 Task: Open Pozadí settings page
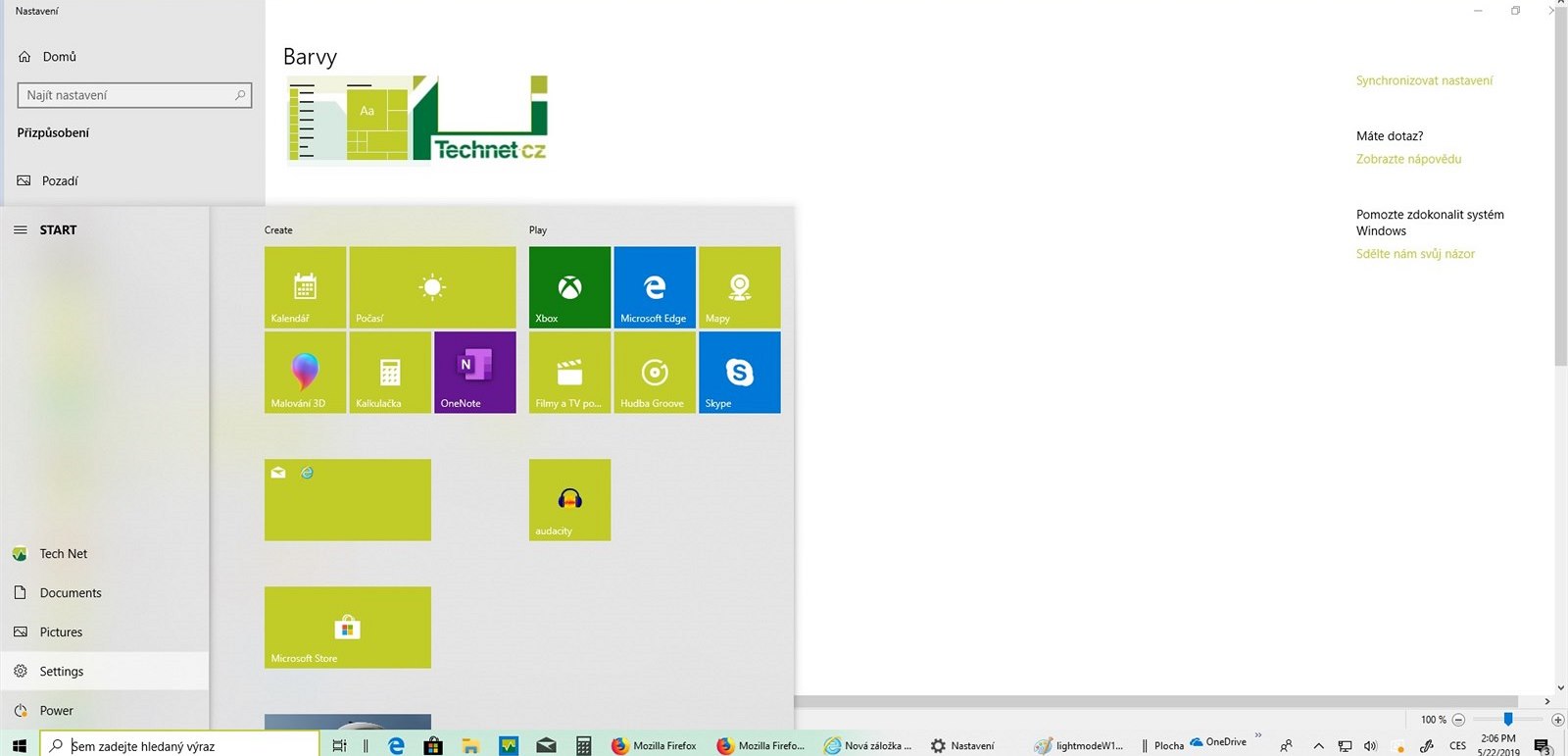tap(60, 181)
